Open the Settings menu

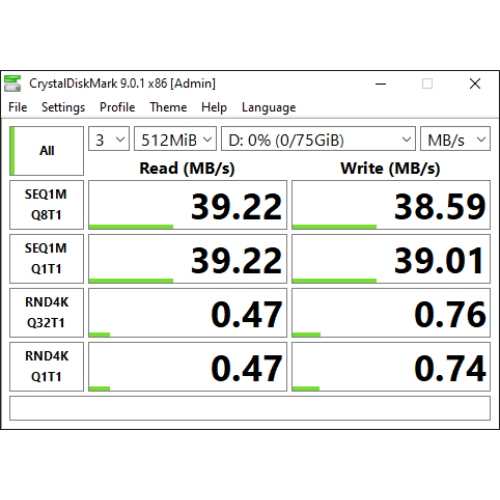point(63,107)
